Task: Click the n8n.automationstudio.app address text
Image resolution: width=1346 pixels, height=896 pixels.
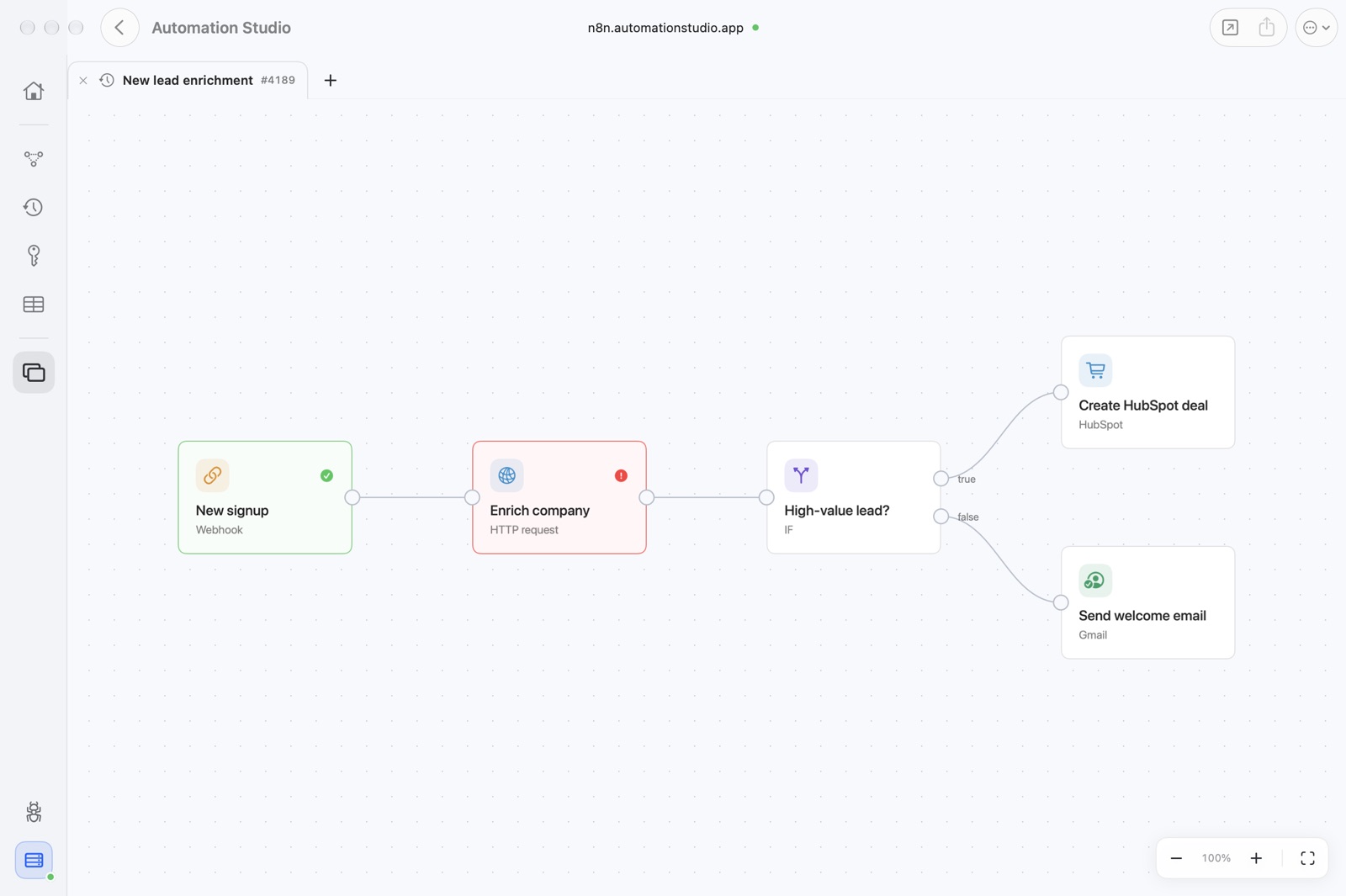Action: pos(665,28)
